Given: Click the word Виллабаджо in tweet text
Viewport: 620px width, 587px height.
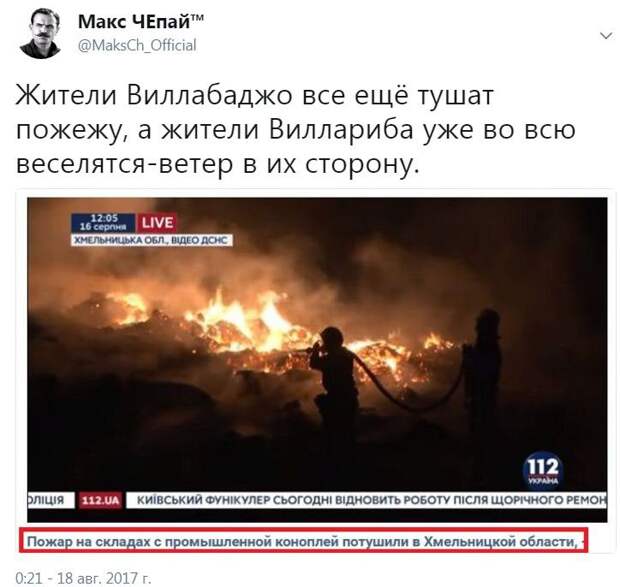Looking at the screenshot, I should (x=210, y=96).
